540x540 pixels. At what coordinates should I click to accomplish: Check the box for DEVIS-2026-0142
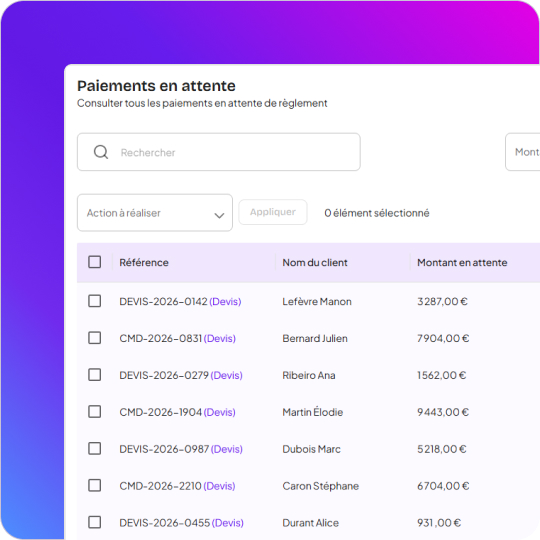pos(94,301)
